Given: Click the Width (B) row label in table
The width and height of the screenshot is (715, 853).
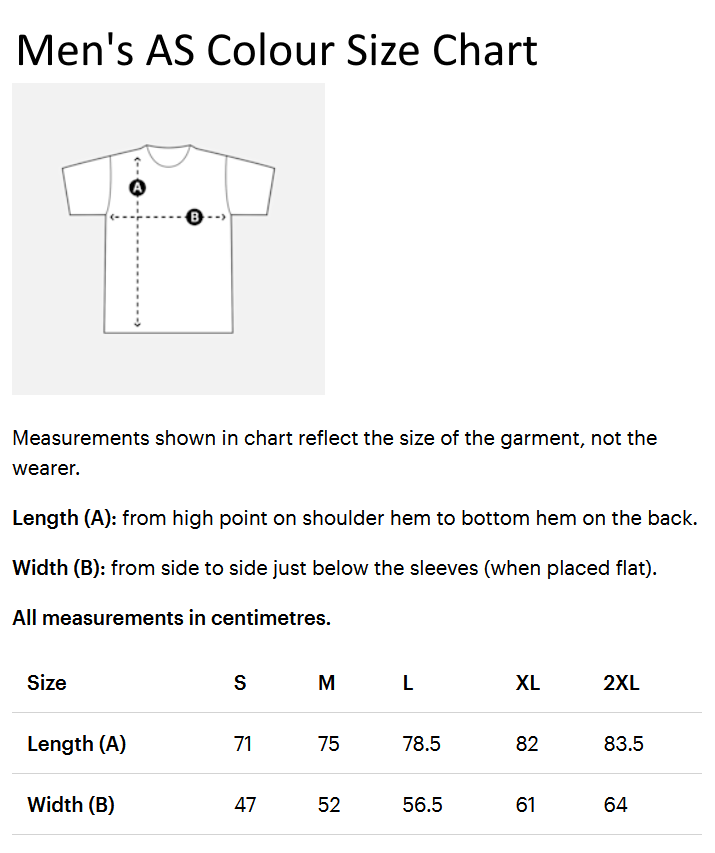Looking at the screenshot, I should click(x=71, y=805).
